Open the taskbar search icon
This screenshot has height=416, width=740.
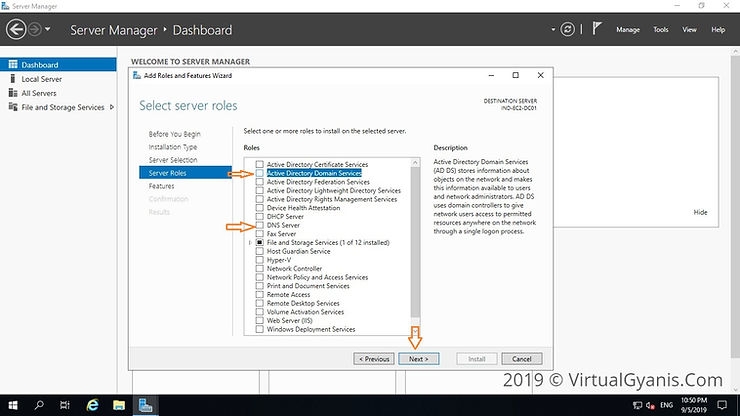coord(39,406)
